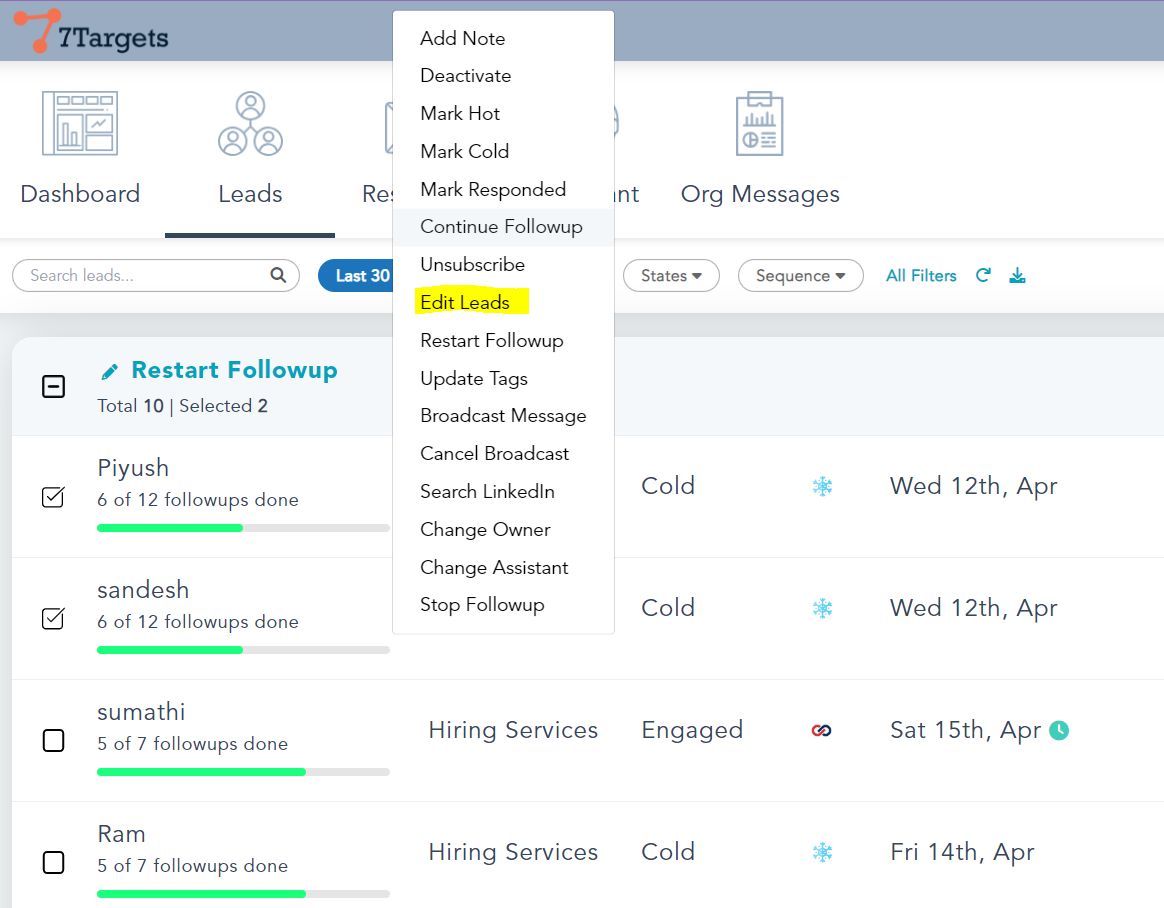This screenshot has height=908, width=1164.
Task: Click the clock icon next to Sat 15th, Apr
Action: point(1059,731)
